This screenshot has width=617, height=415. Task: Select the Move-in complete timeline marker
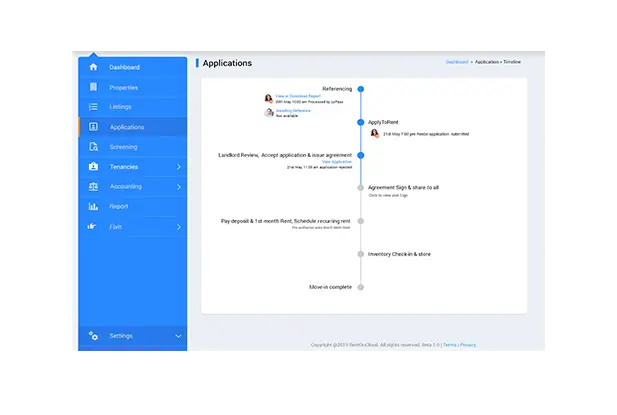pyautogui.click(x=360, y=287)
